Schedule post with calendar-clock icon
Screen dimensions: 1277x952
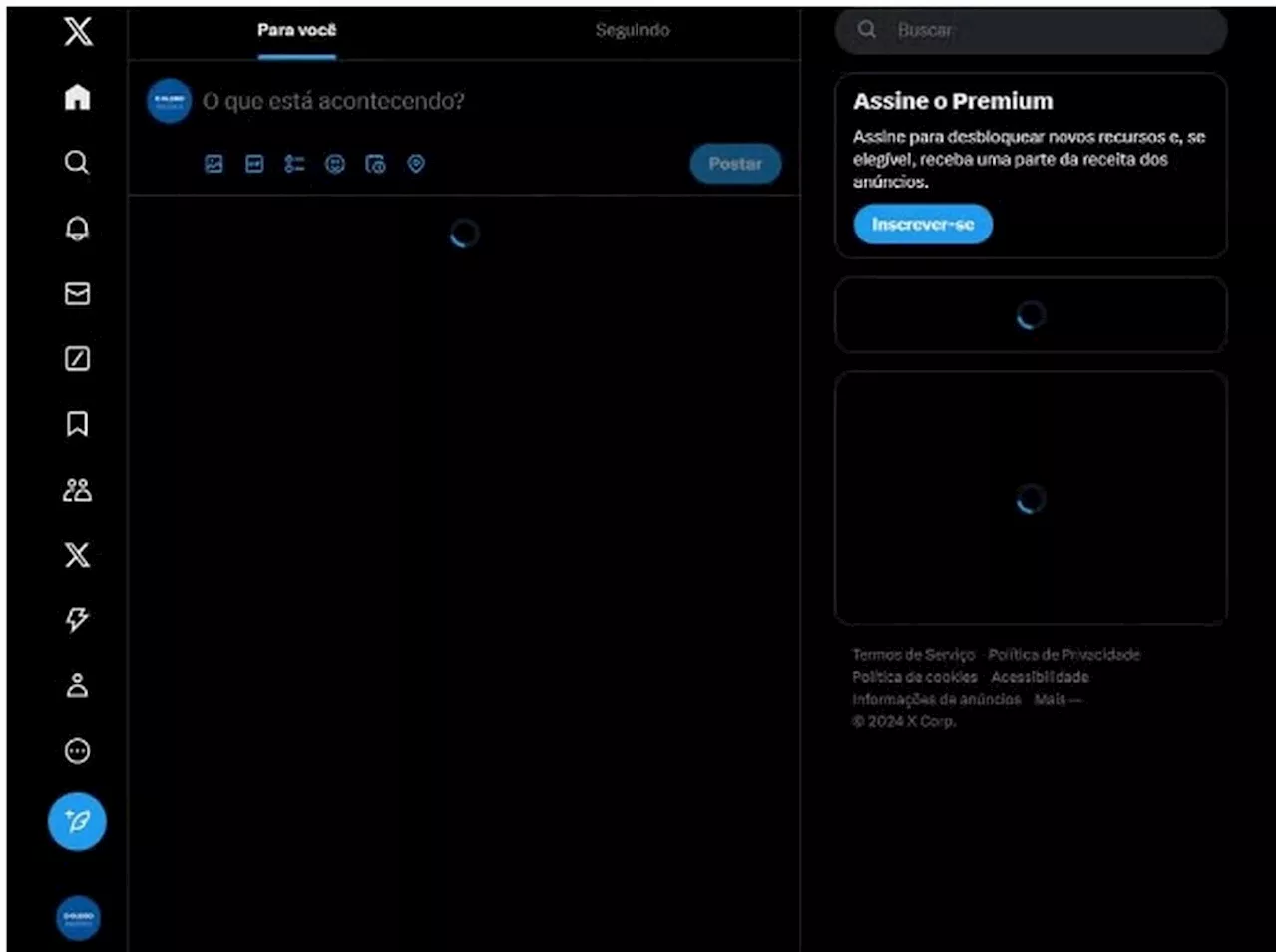tap(375, 164)
